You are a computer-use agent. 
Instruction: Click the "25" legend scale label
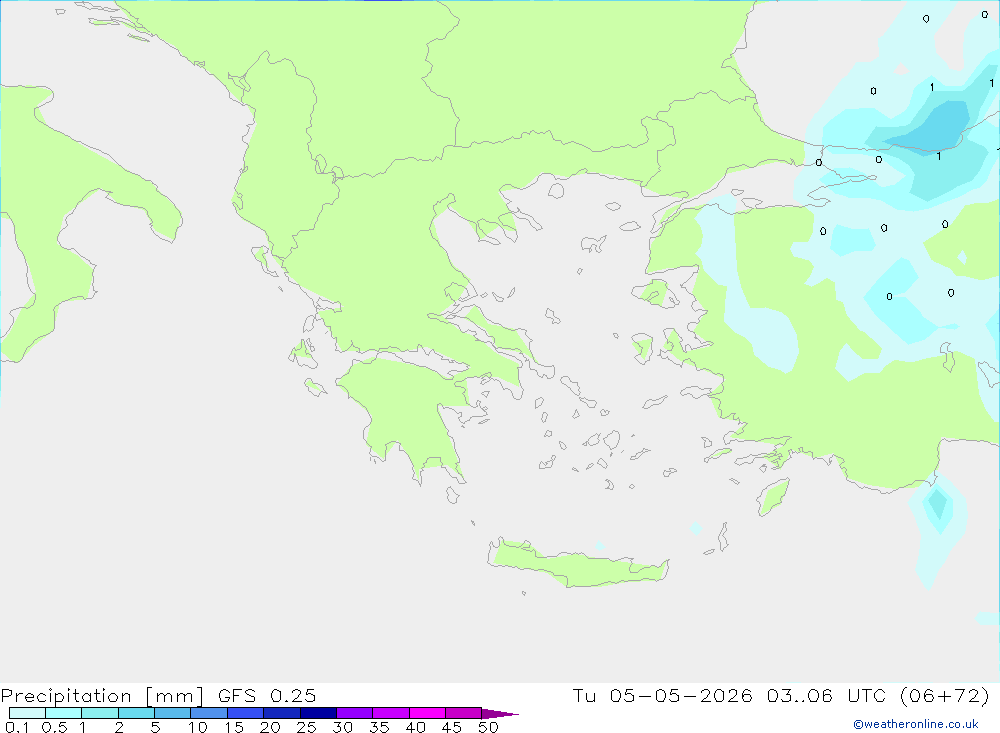click(x=306, y=727)
